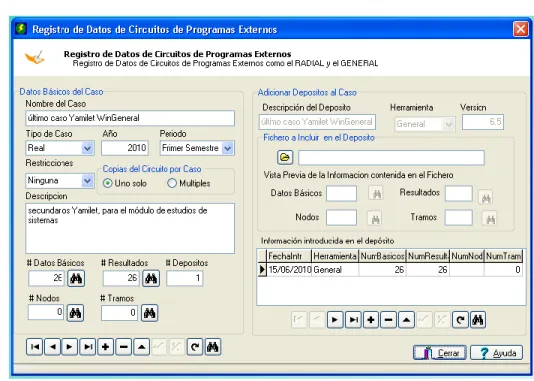Viewport: 534px width, 381px height.
Task: Close the Registro de Datos window
Action: 521,29
